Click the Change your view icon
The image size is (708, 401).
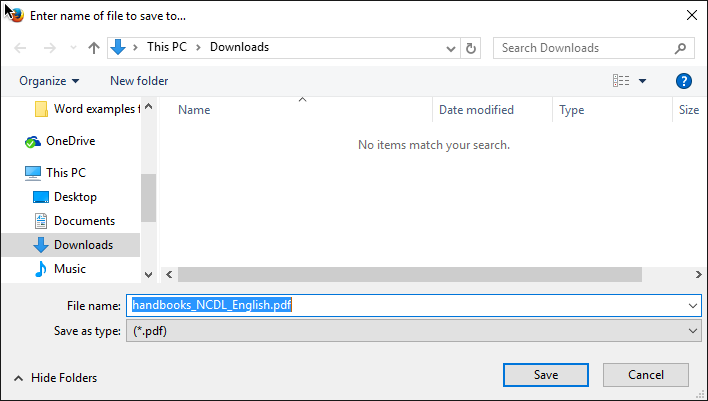(622, 81)
